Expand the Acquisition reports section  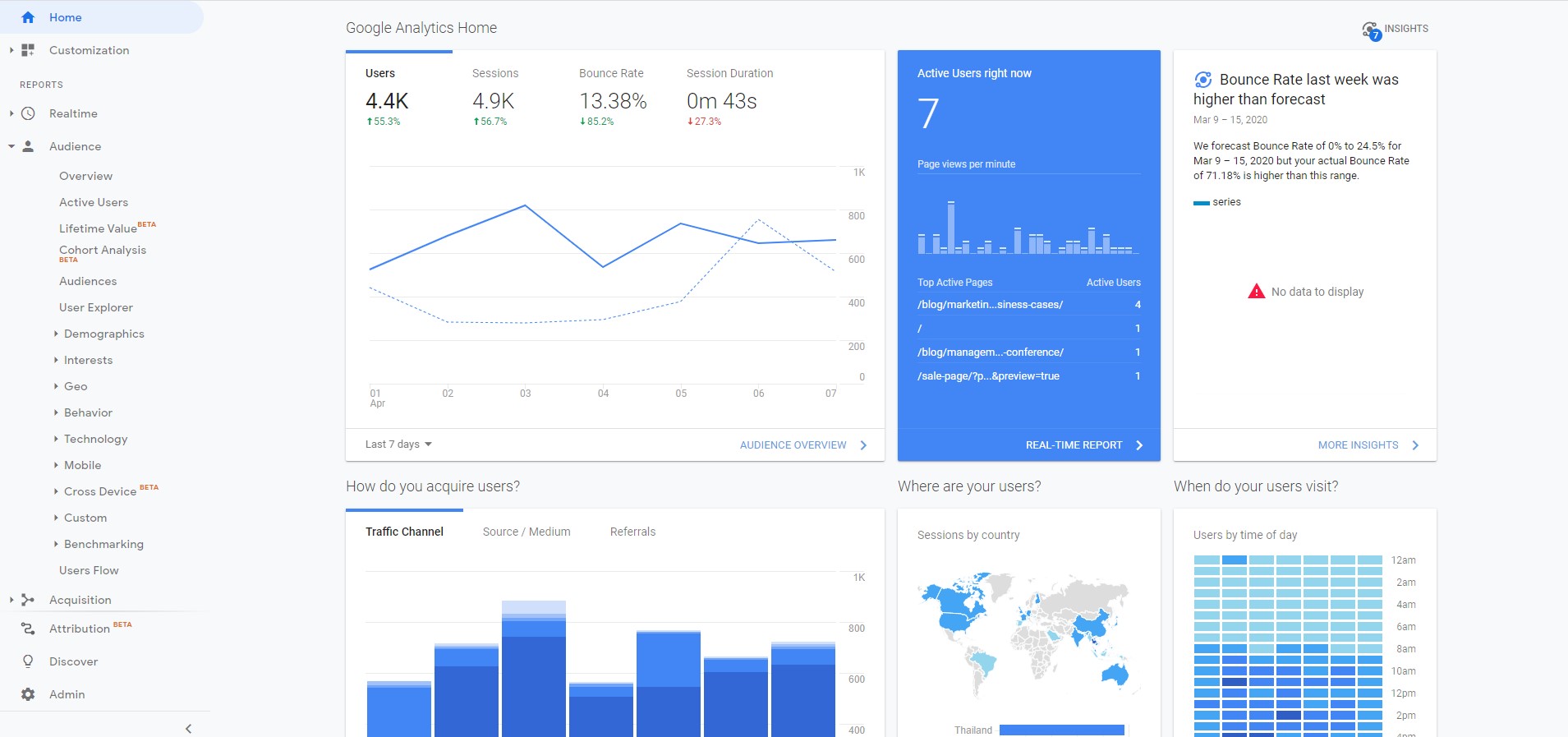(11, 600)
